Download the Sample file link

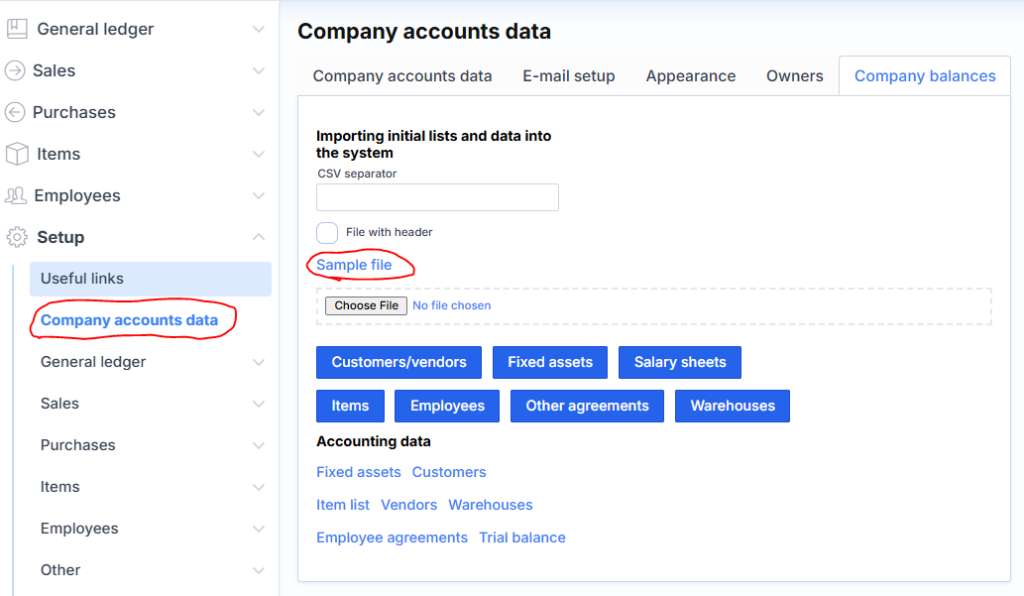click(354, 265)
